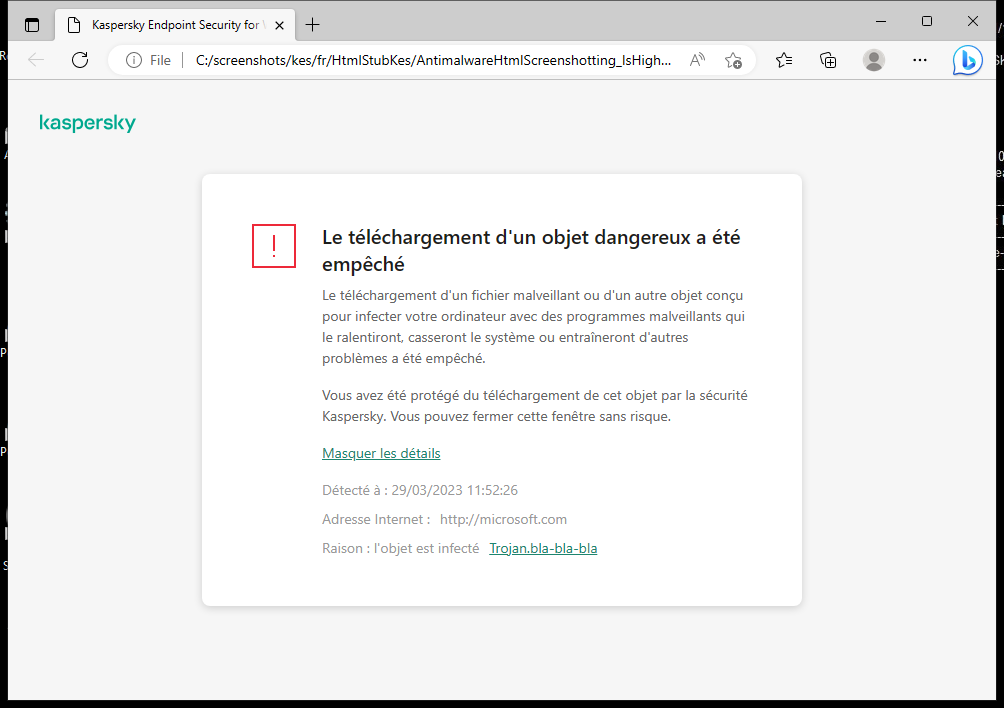Open the tab actions menu
1004x708 pixels.
31,24
